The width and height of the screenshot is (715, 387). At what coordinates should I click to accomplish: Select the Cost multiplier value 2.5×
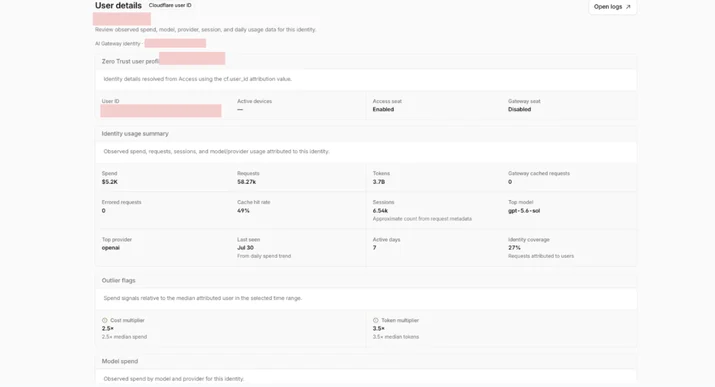(x=108, y=329)
